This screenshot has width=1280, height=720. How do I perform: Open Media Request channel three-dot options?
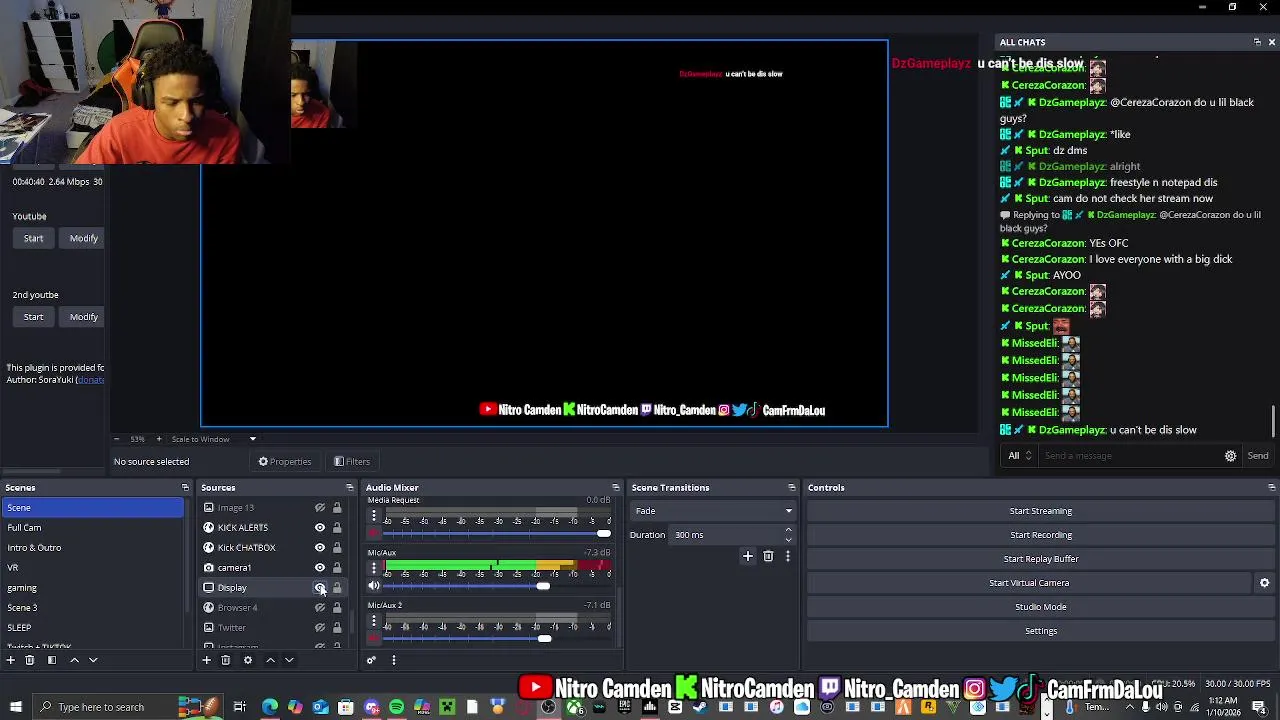[374, 516]
